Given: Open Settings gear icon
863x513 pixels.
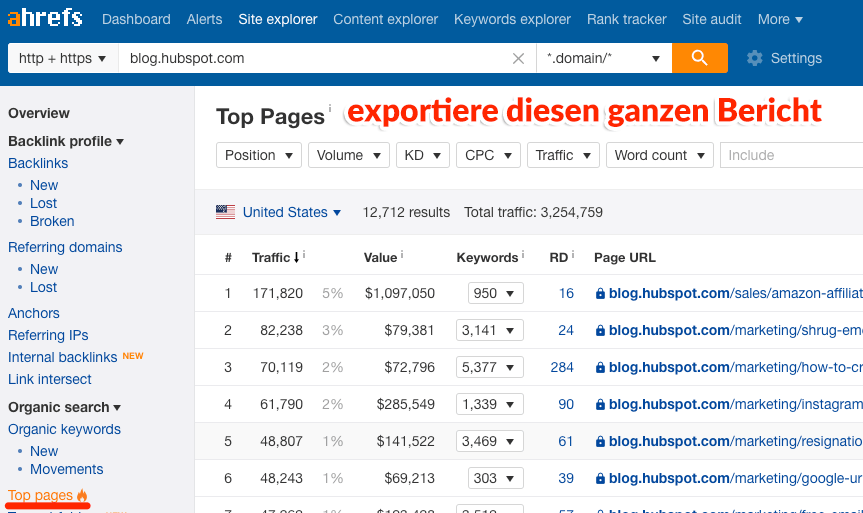Looking at the screenshot, I should (x=755, y=58).
